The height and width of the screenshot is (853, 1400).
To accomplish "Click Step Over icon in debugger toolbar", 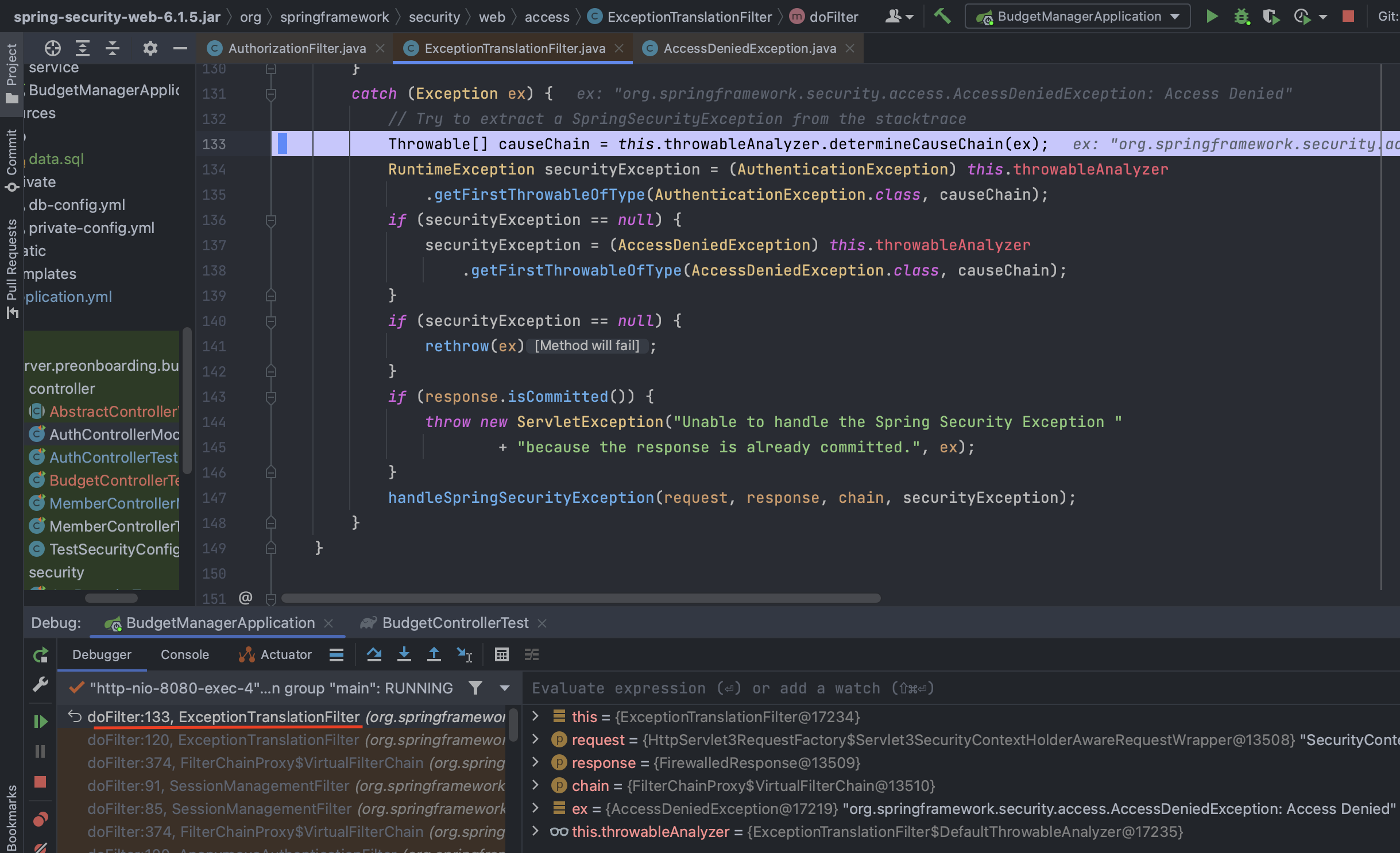I will [374, 654].
